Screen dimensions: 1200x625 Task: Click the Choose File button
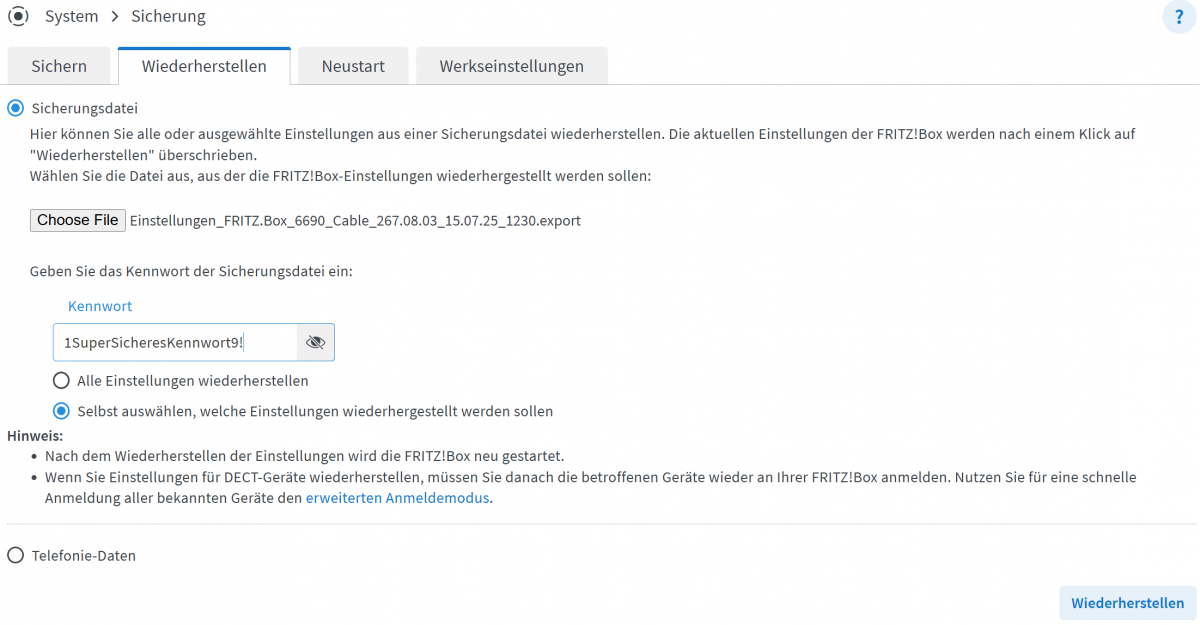pos(78,220)
